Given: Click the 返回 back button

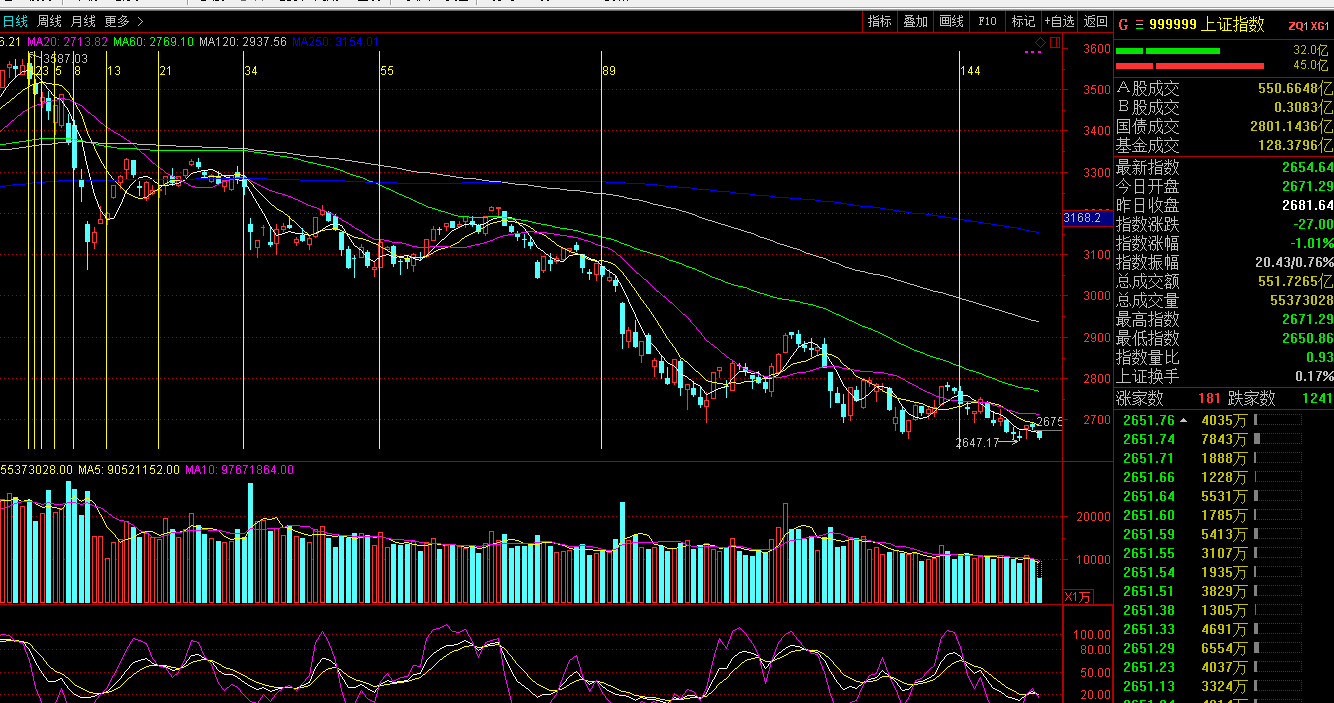Looking at the screenshot, I should click(1096, 21).
